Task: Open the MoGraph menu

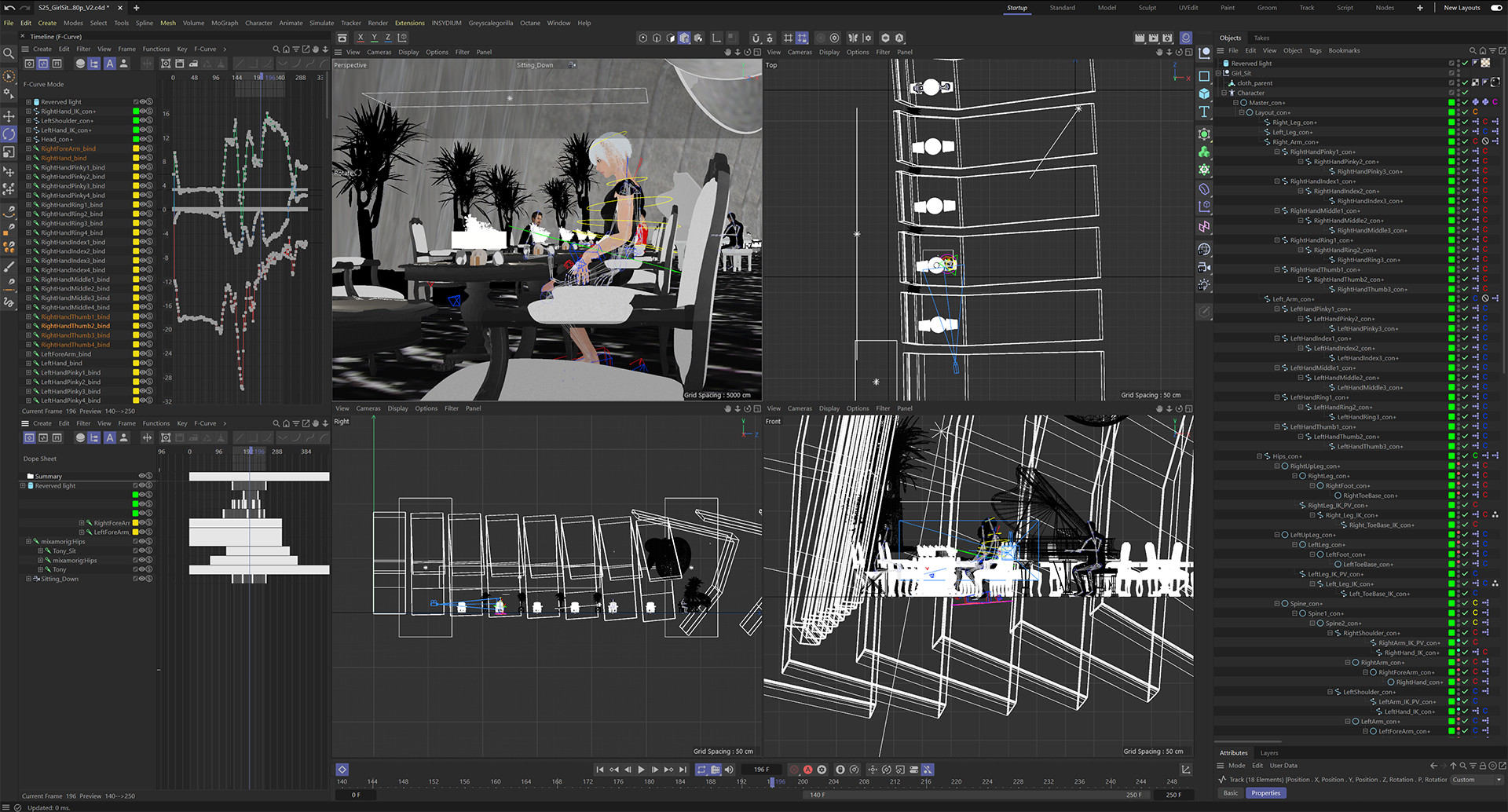Action: click(x=225, y=23)
